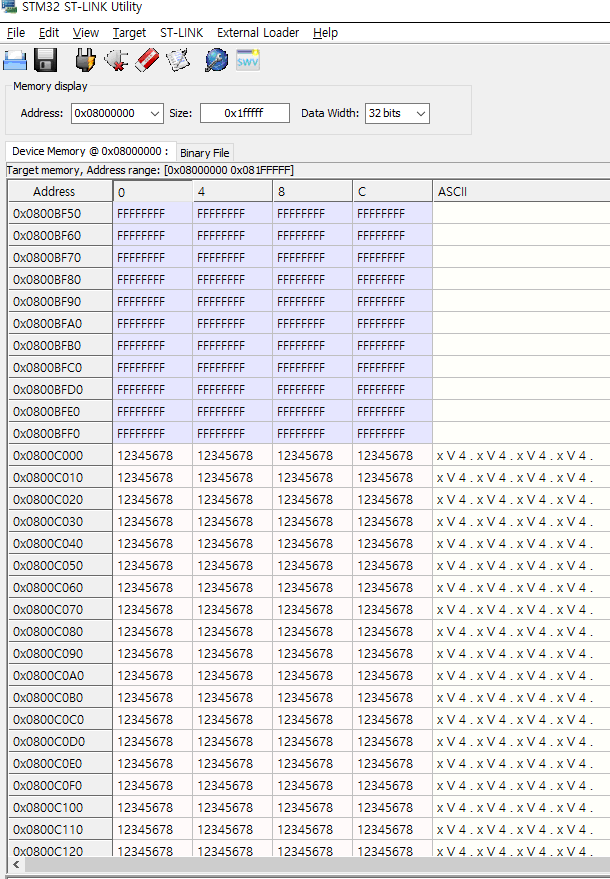Open the SWV viewer icon
610x879 pixels.
[x=247, y=61]
